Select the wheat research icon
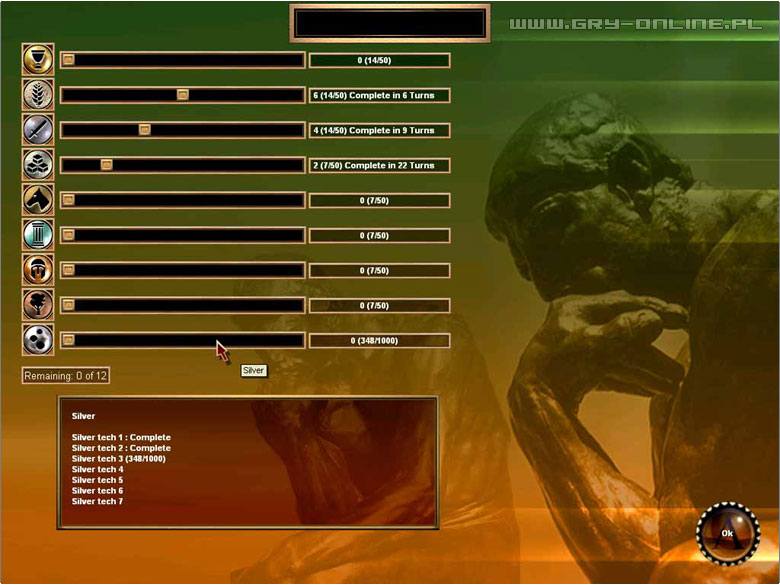The height and width of the screenshot is (585, 780). [x=38, y=95]
